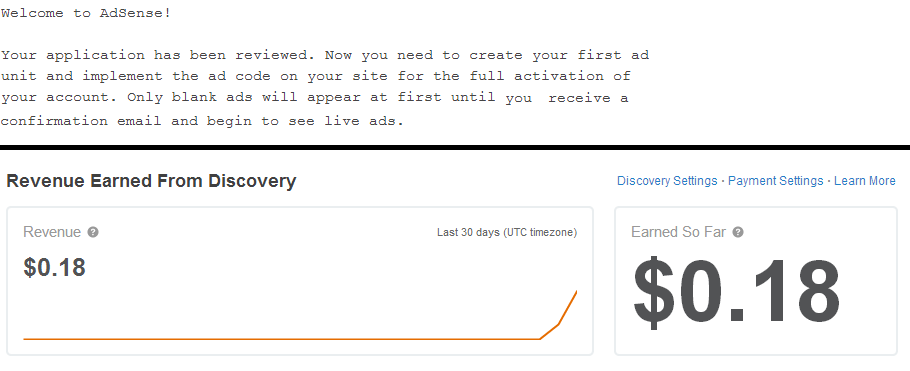Click the help icon beside Revenue
The width and height of the screenshot is (910, 371).
click(93, 232)
